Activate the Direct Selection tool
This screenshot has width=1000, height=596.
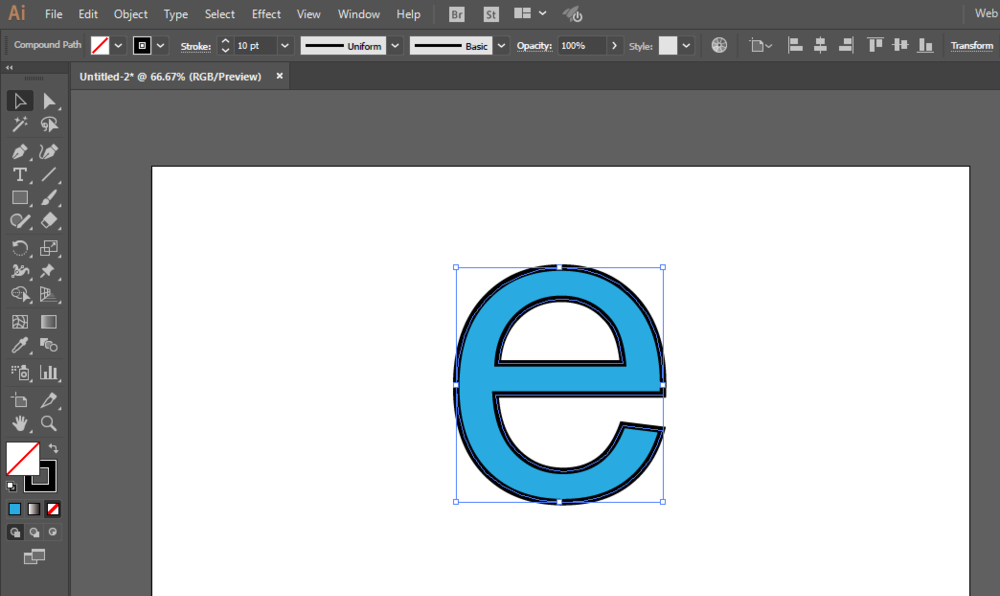pos(49,101)
